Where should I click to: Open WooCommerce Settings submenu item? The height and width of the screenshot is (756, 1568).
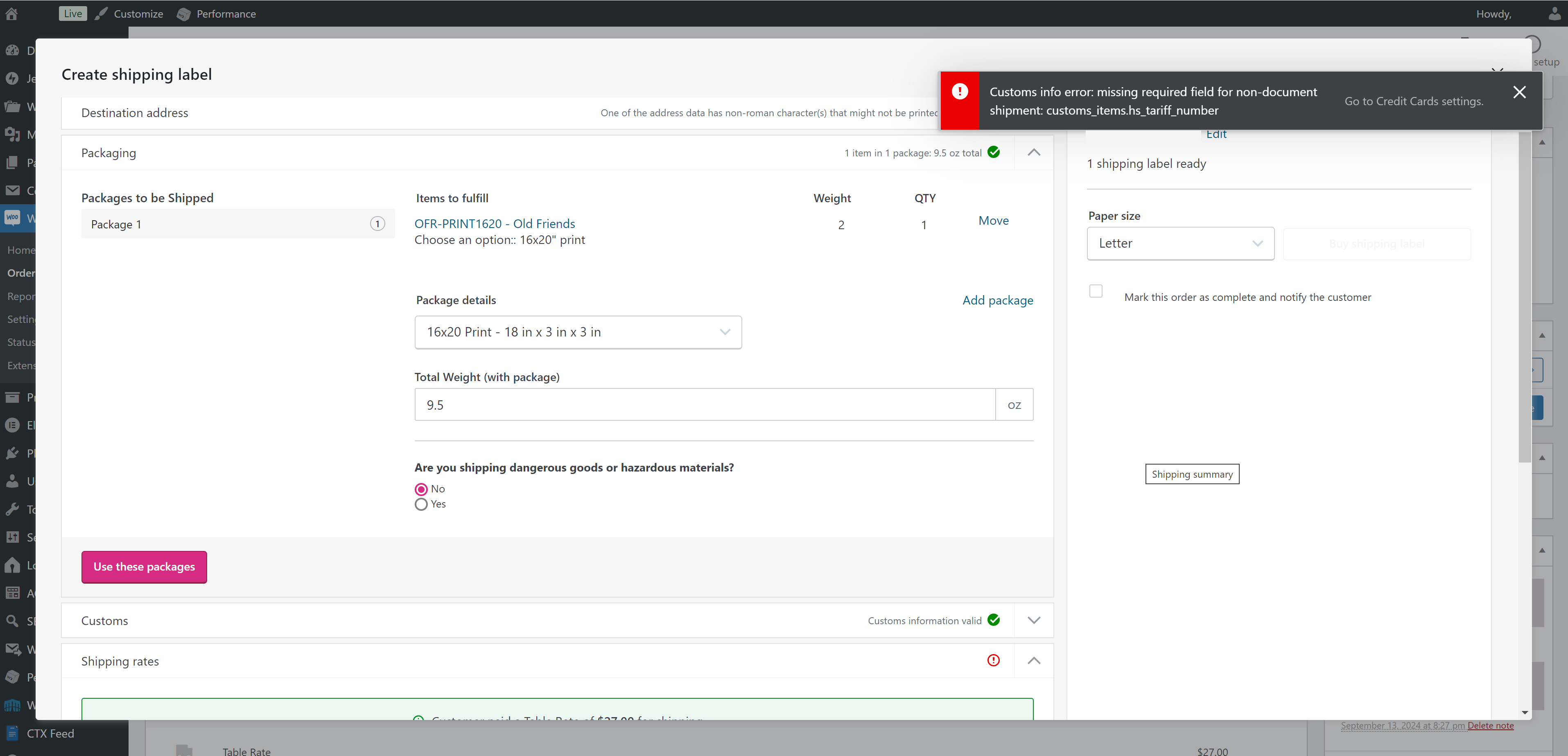tap(21, 320)
